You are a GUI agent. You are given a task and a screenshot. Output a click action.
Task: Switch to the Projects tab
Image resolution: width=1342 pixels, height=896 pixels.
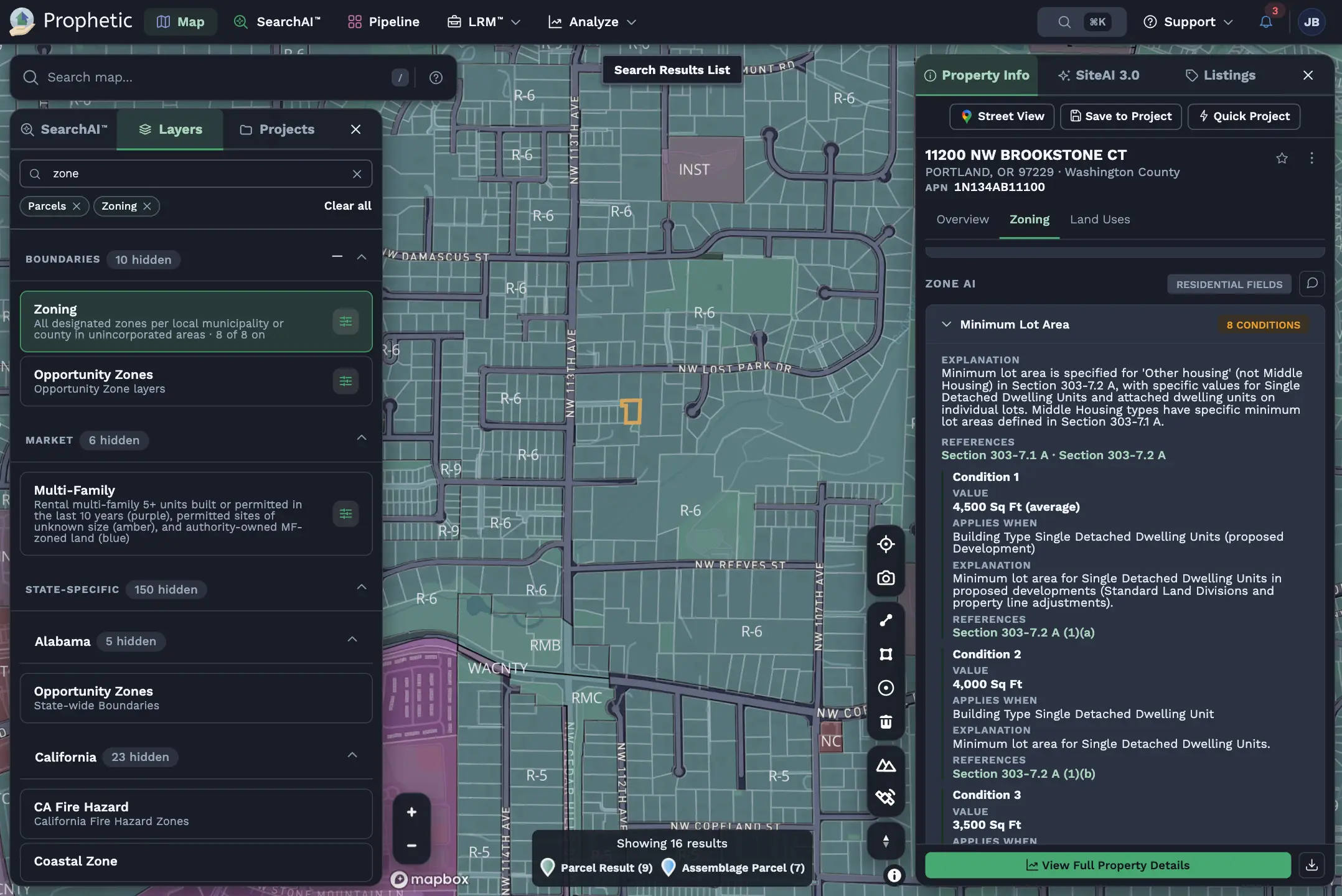277,129
